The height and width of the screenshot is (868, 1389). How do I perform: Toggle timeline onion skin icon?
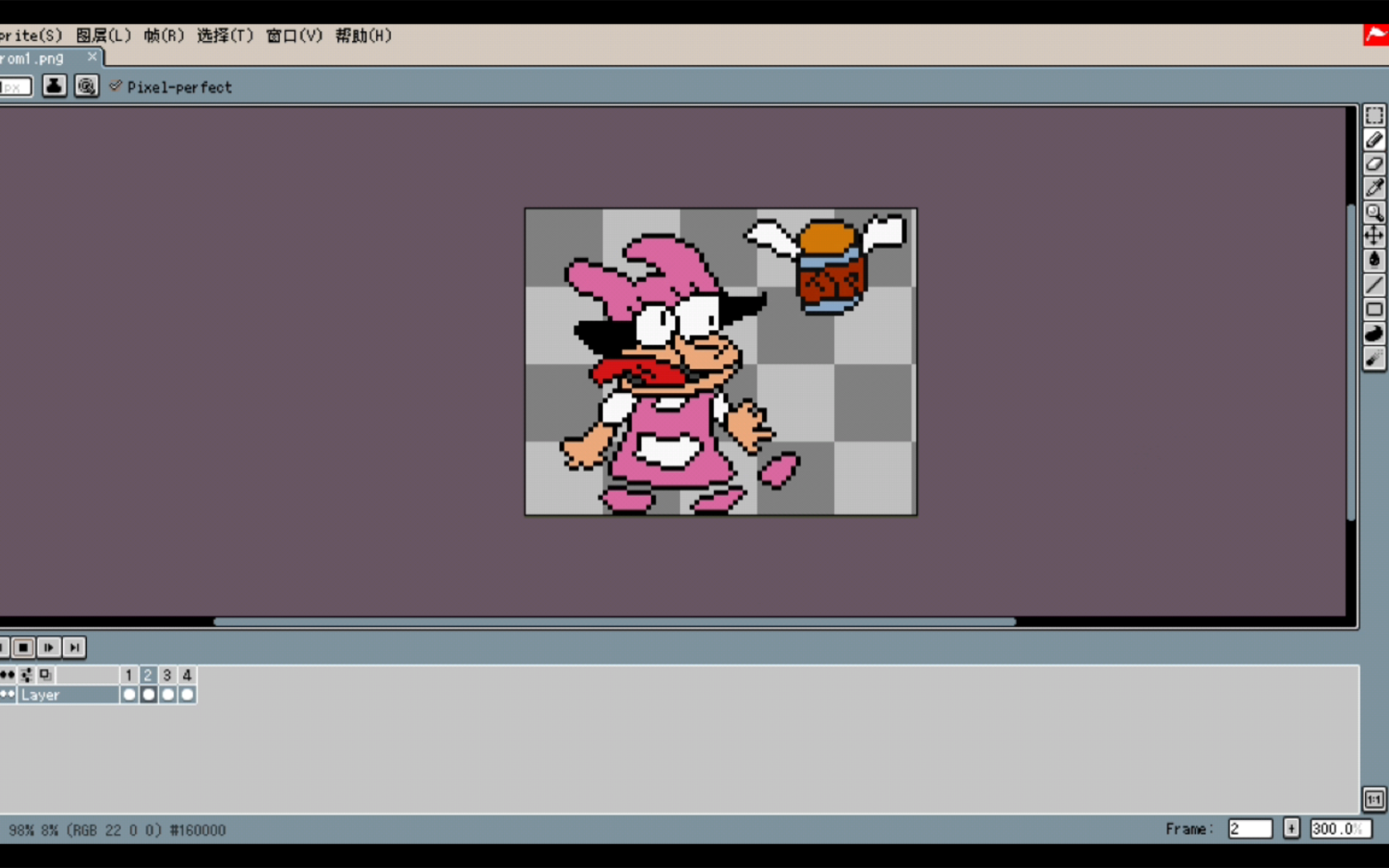45,674
